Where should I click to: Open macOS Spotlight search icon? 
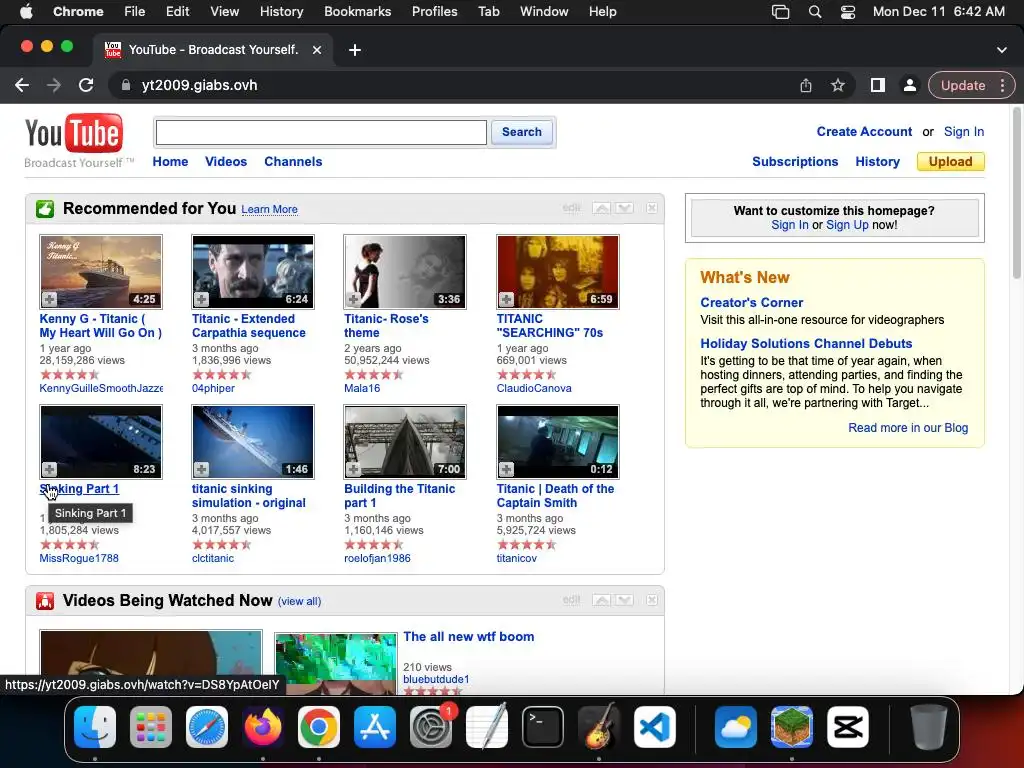(814, 12)
